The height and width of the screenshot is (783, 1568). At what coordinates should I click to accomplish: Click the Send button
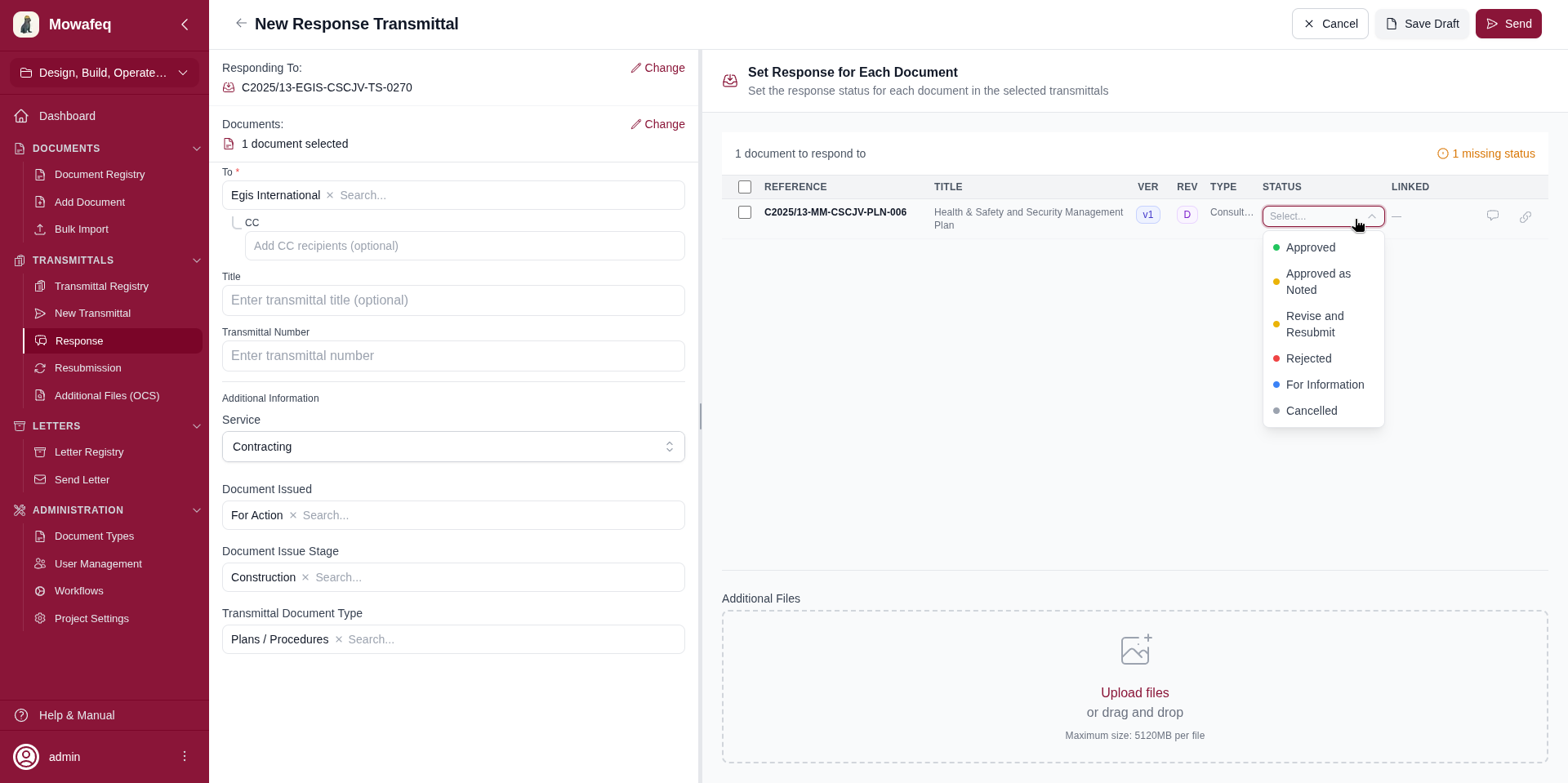coord(1508,24)
